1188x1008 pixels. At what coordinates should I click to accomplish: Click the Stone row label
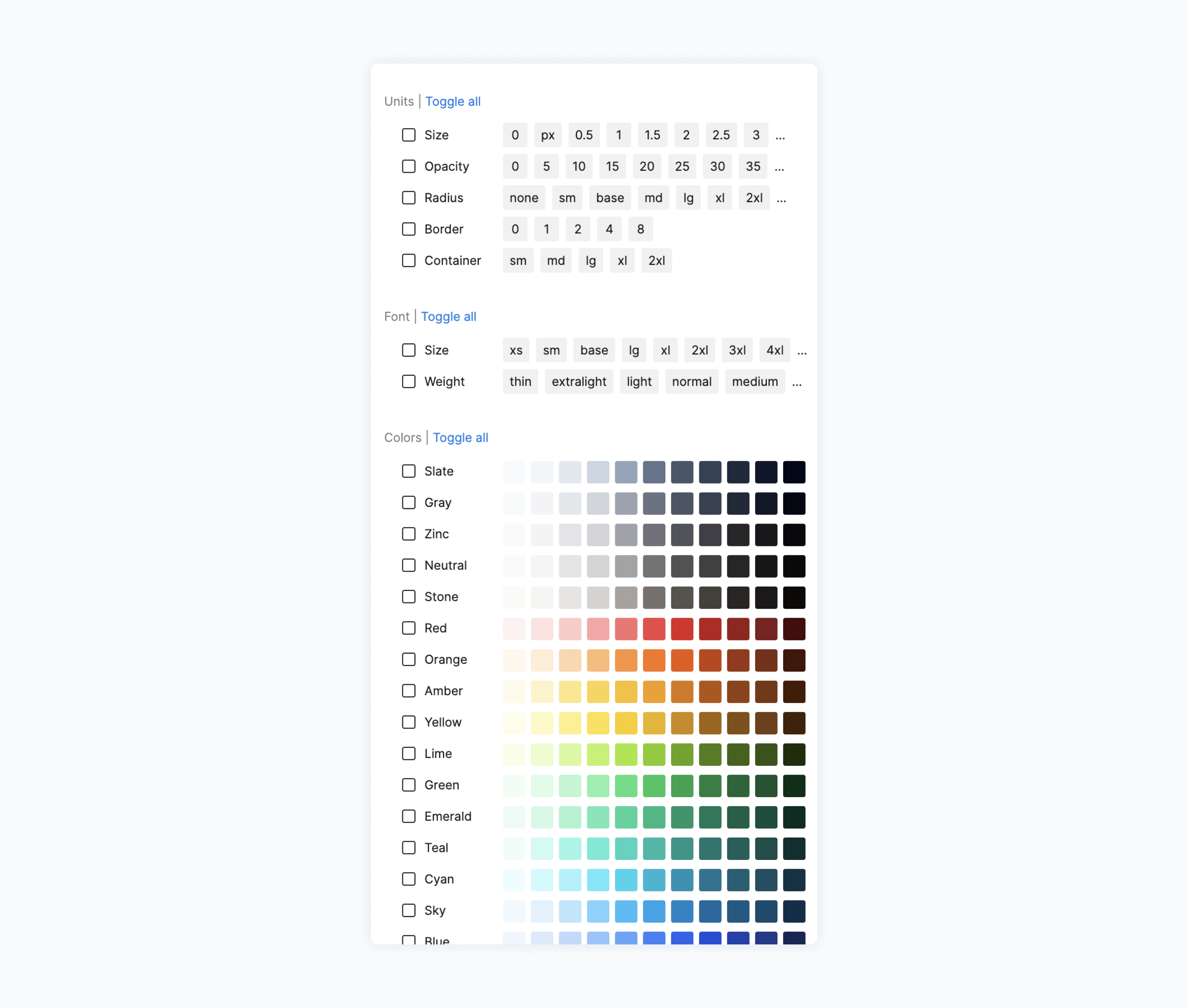[441, 597]
